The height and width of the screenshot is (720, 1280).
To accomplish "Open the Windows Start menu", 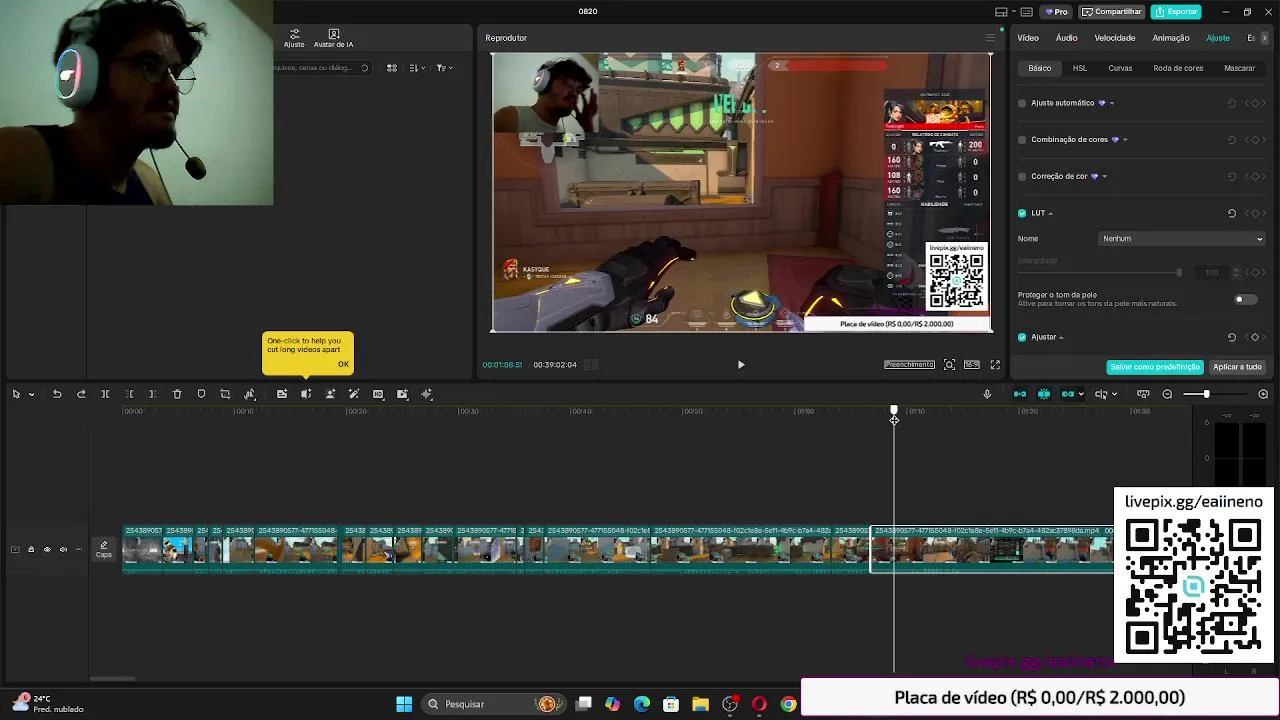I will point(404,704).
